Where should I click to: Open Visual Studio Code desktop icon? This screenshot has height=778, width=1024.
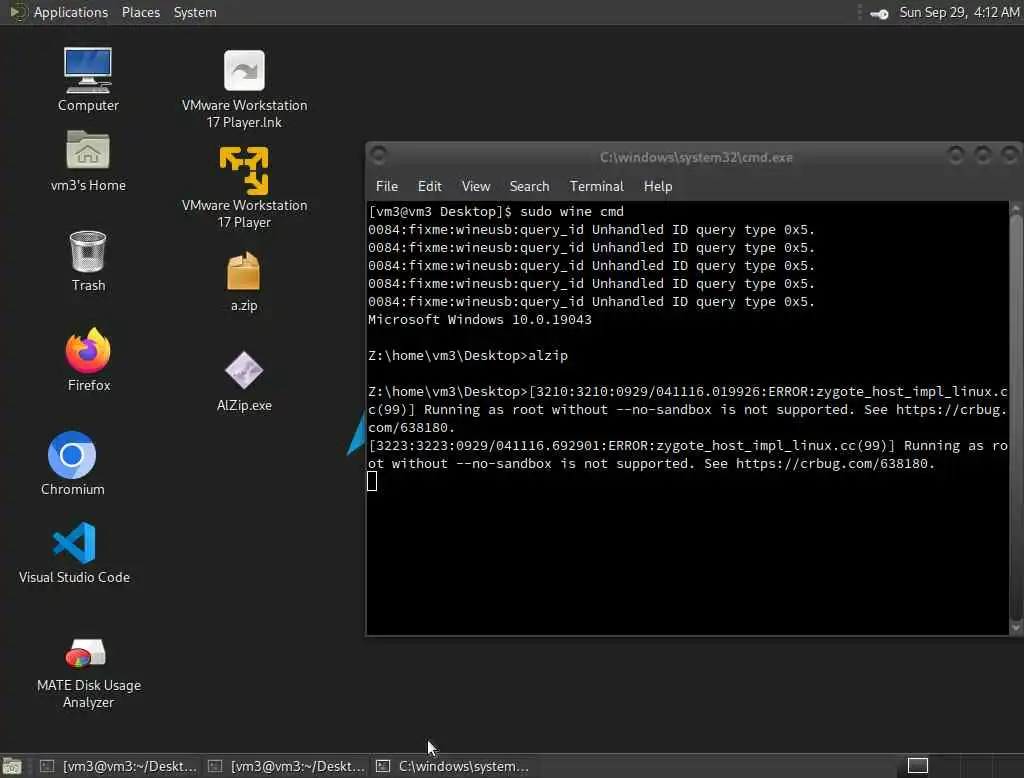pos(74,553)
